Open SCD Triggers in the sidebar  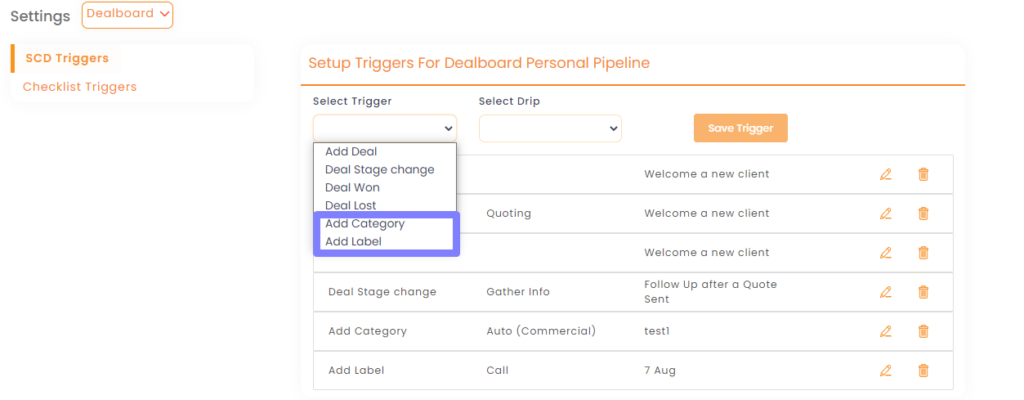pos(67,58)
